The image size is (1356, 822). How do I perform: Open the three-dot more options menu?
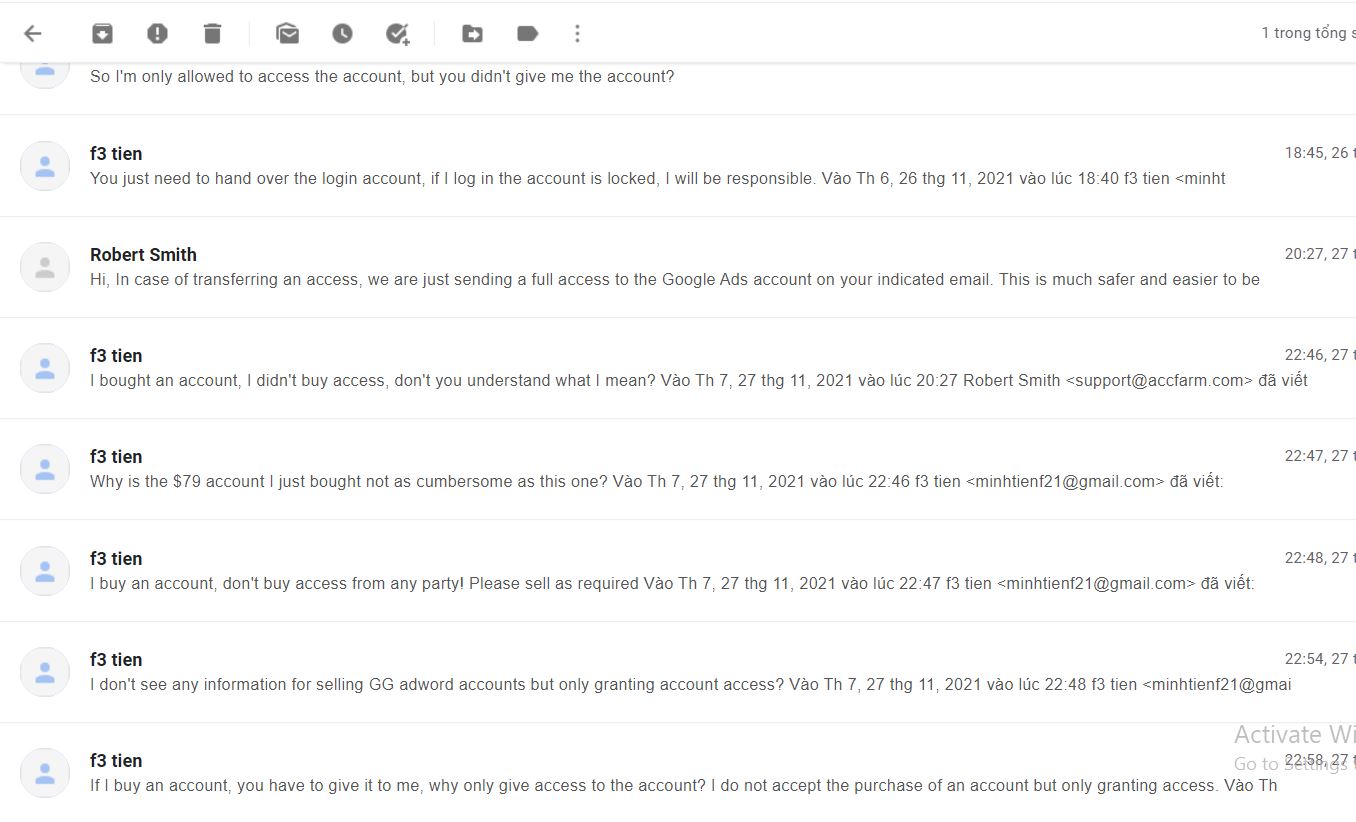pos(577,34)
